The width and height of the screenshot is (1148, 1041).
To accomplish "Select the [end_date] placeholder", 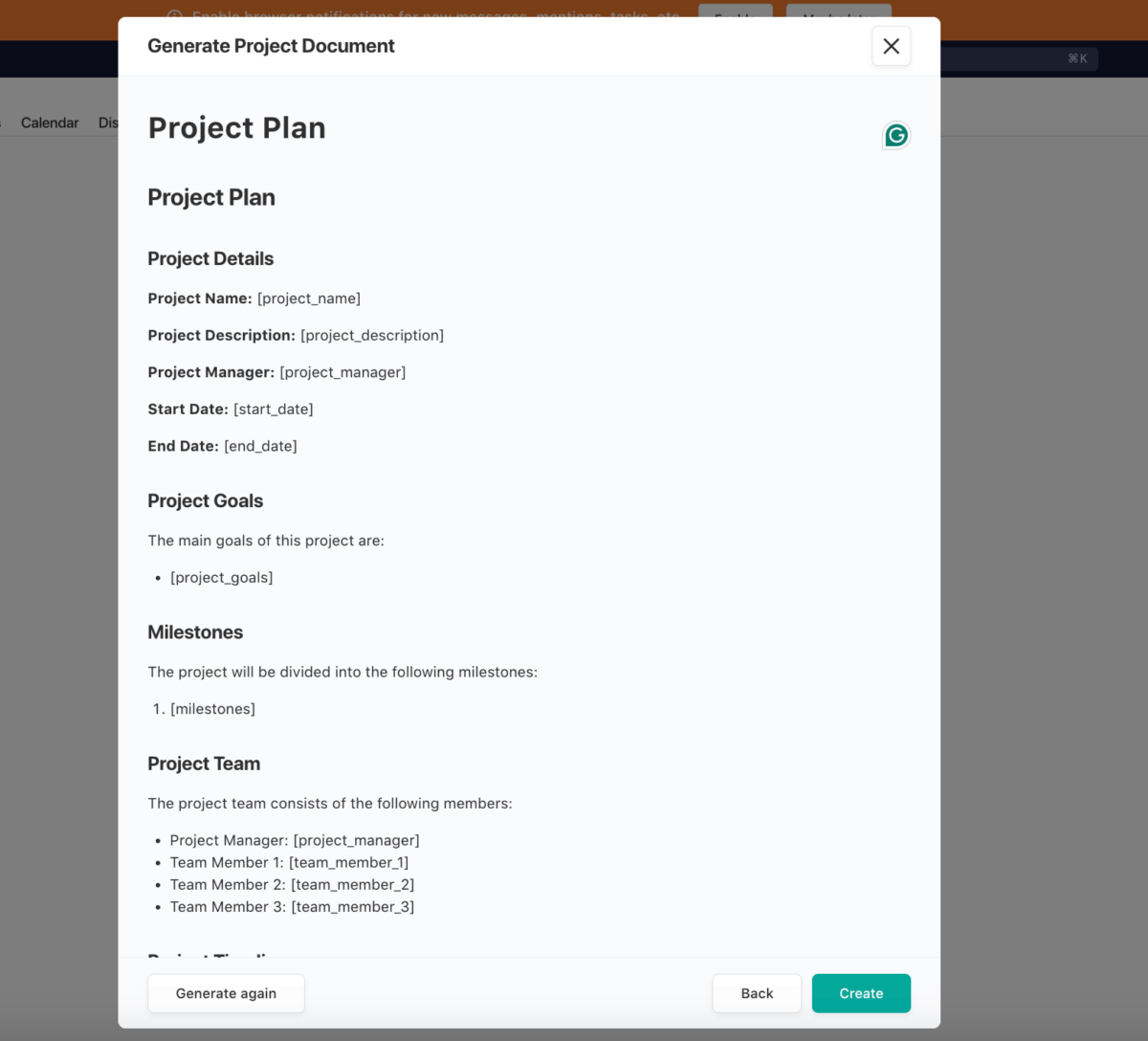I will 259,445.
